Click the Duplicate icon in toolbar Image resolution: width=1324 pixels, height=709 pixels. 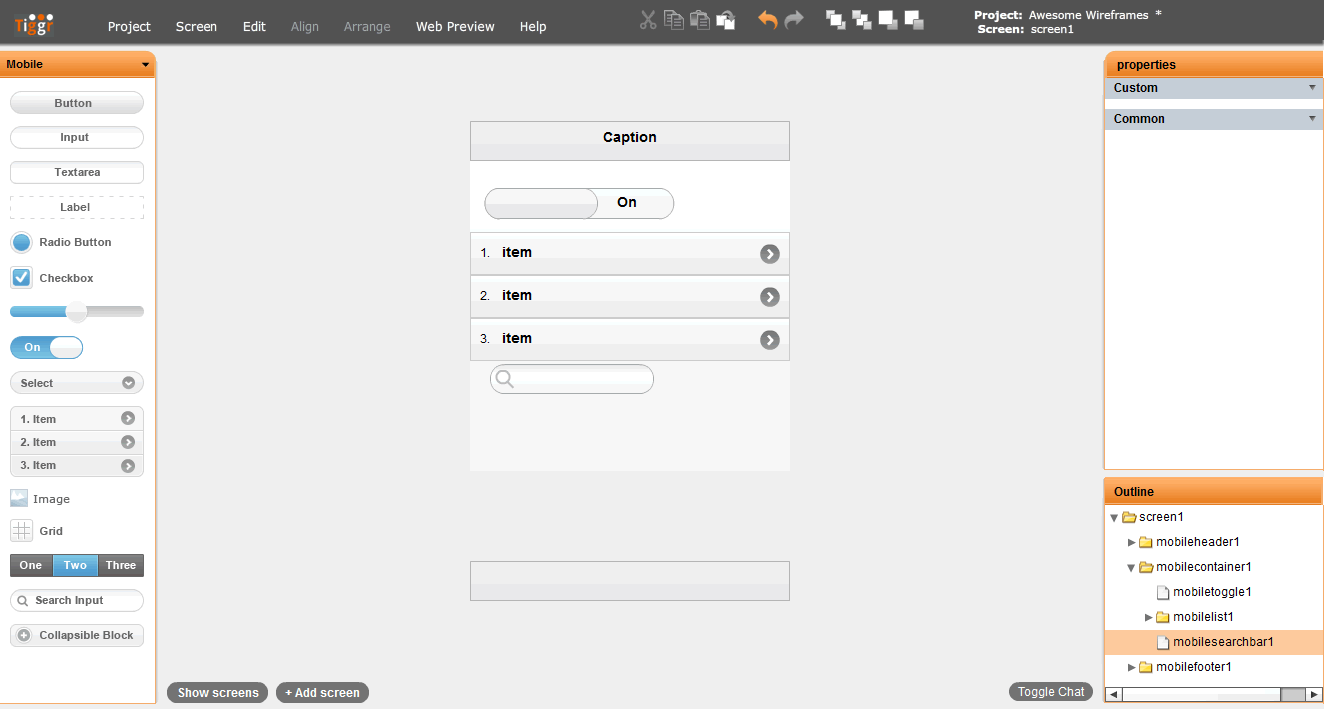726,19
